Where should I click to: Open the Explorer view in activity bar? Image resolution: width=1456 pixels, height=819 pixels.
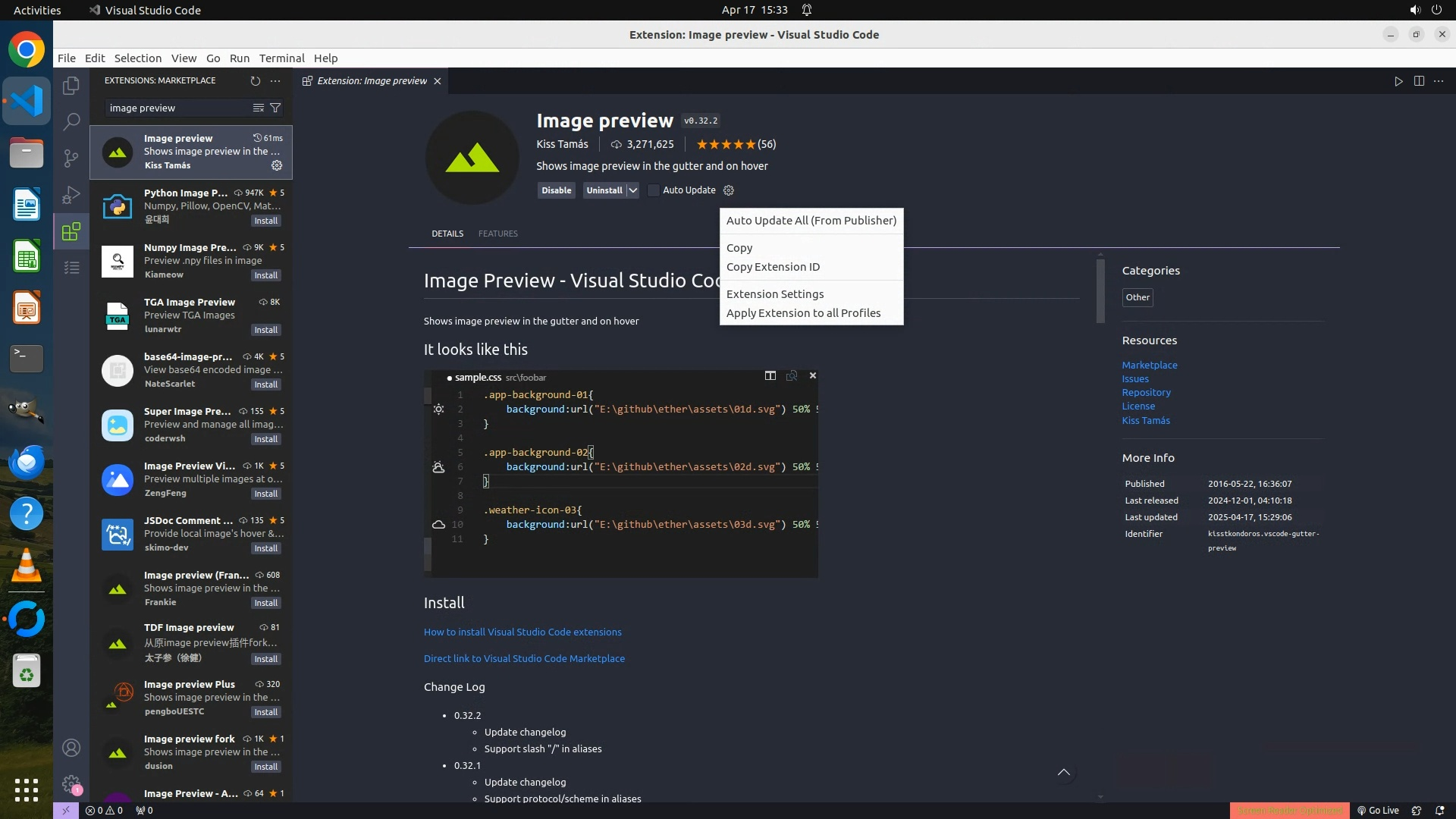pos(71,86)
